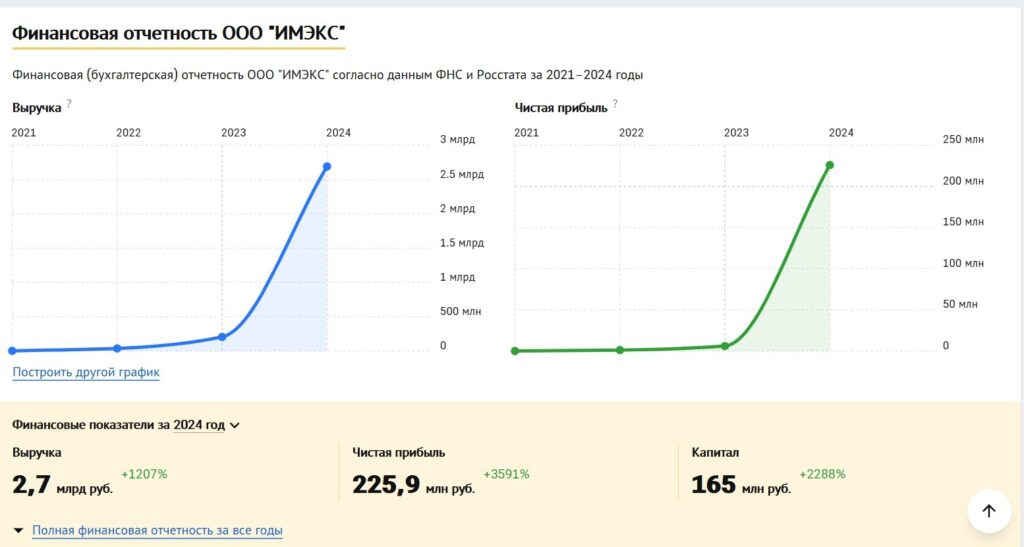Open help tooltip next to Выручка chart title
This screenshot has height=547, width=1024.
coord(69,104)
